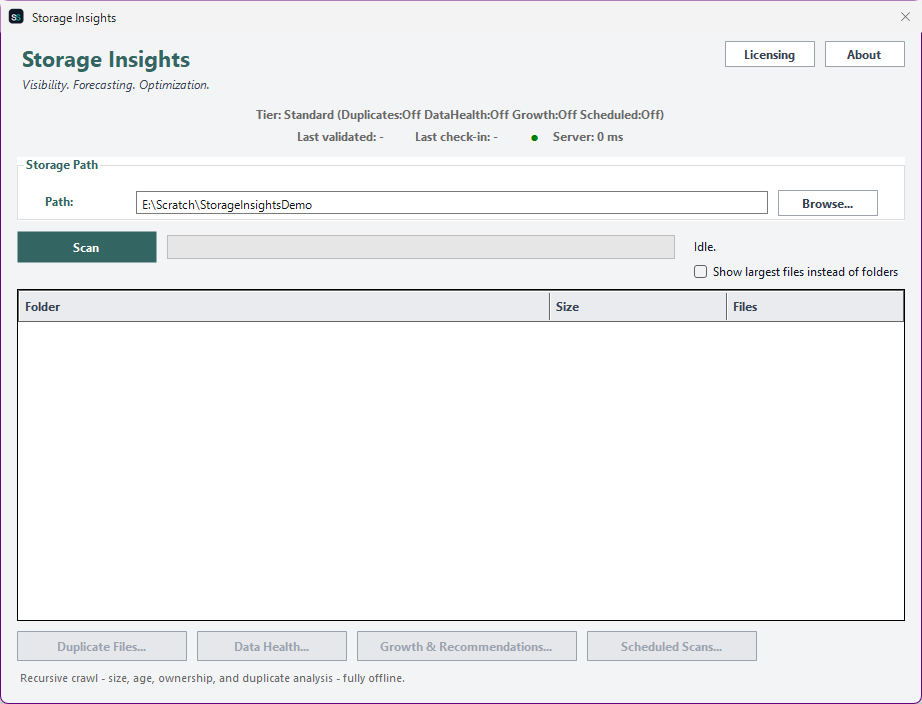
Task: Click the 'Storage Insights' window title text
Action: [74, 18]
